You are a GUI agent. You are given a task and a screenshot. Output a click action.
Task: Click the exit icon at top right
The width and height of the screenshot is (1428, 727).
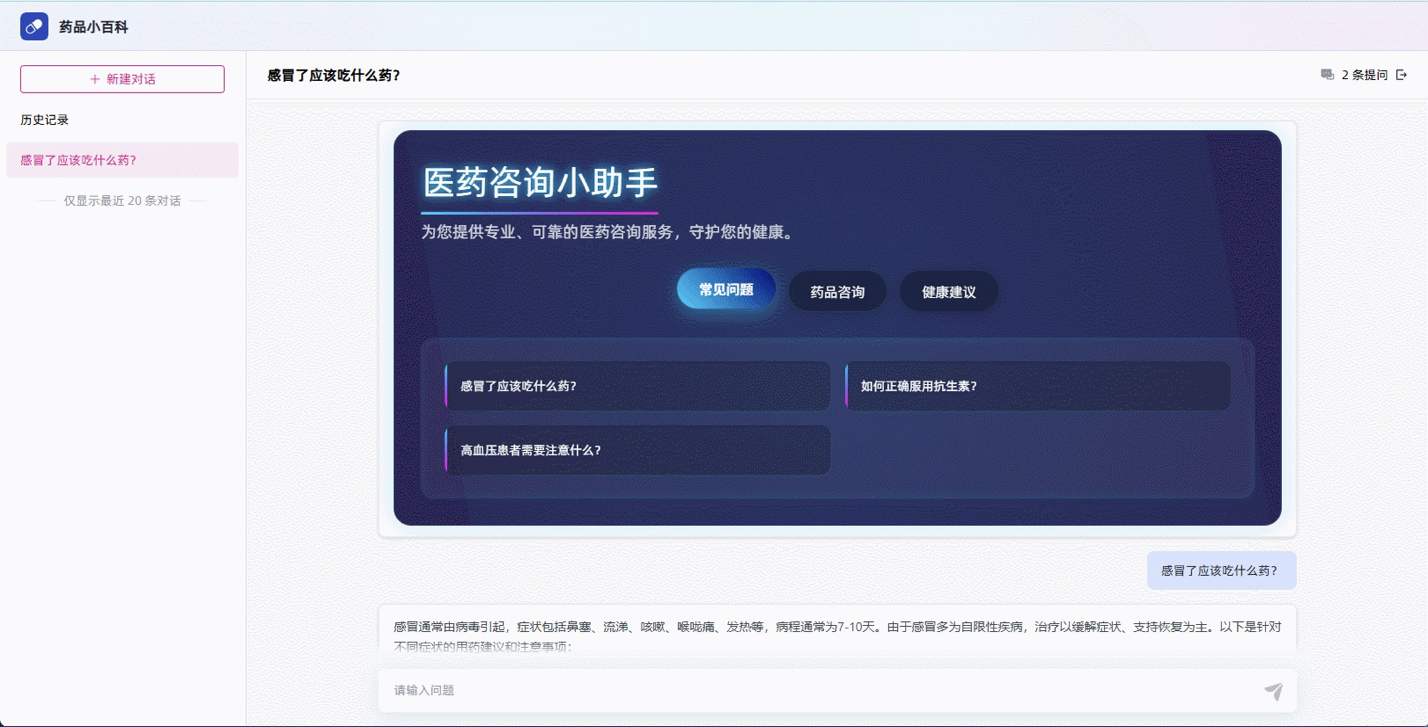(x=1401, y=75)
